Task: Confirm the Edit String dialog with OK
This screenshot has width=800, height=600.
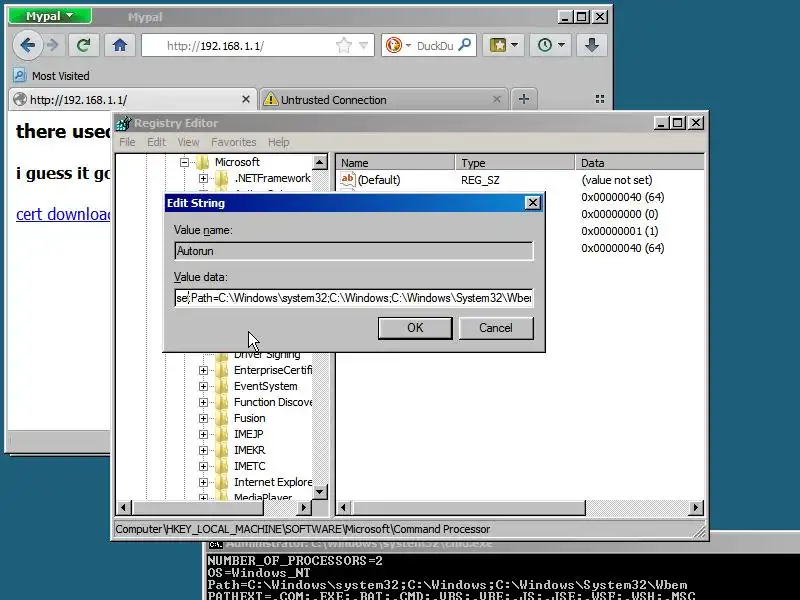Action: pos(415,328)
